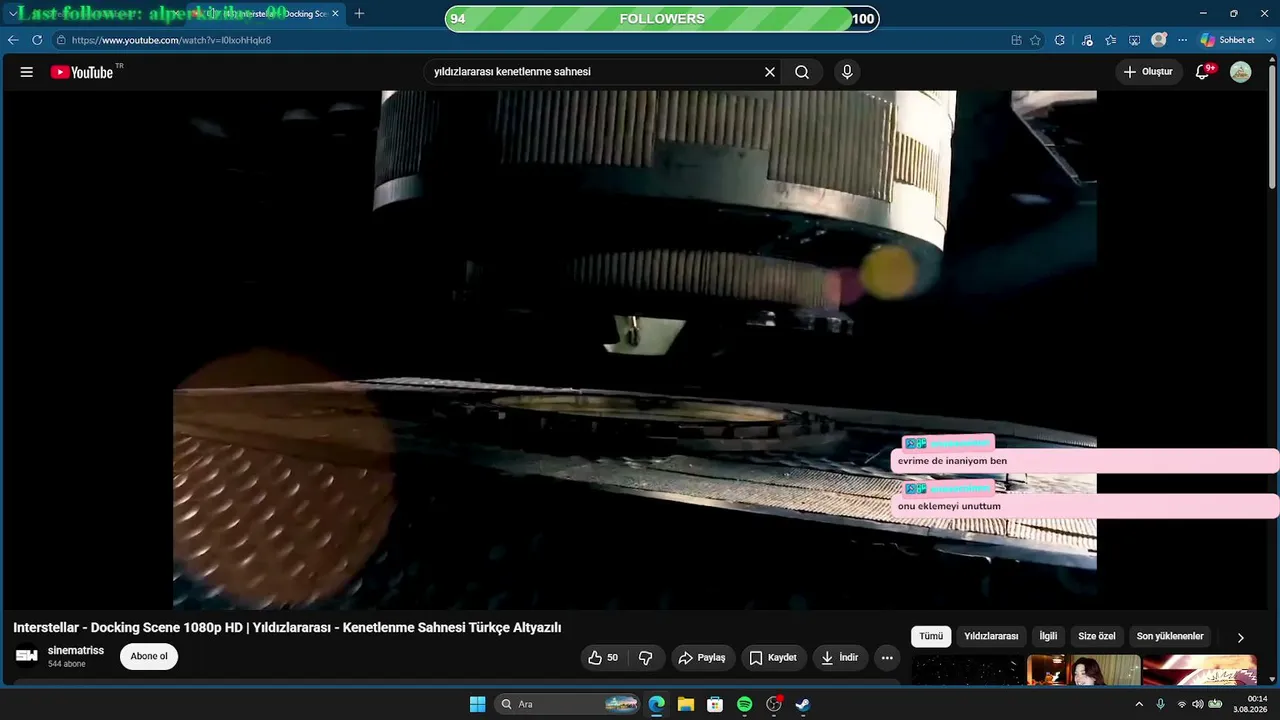Go to the YouTube home logo
The height and width of the screenshot is (720, 1280).
coord(82,72)
